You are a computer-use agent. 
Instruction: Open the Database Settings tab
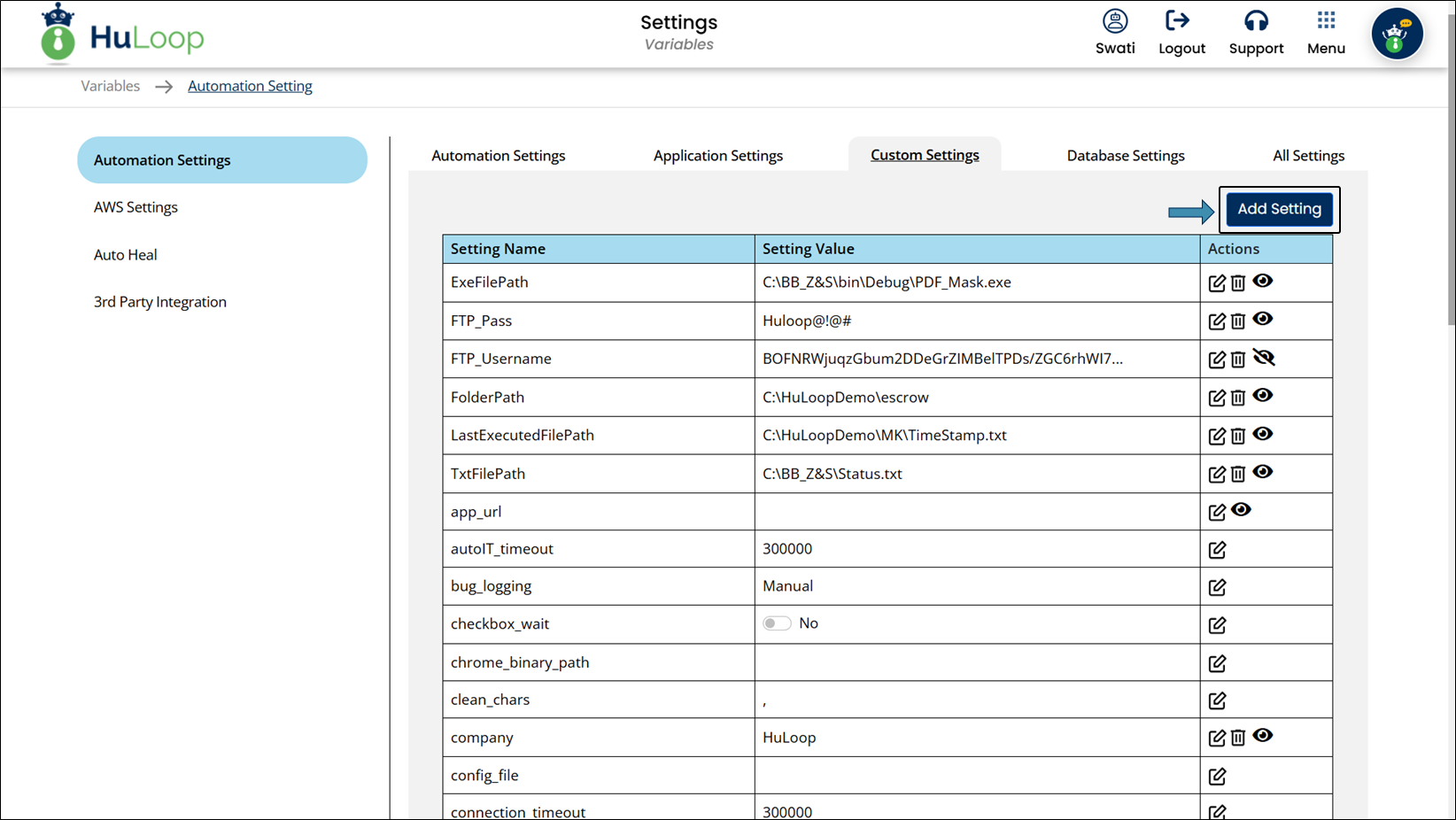(x=1126, y=156)
